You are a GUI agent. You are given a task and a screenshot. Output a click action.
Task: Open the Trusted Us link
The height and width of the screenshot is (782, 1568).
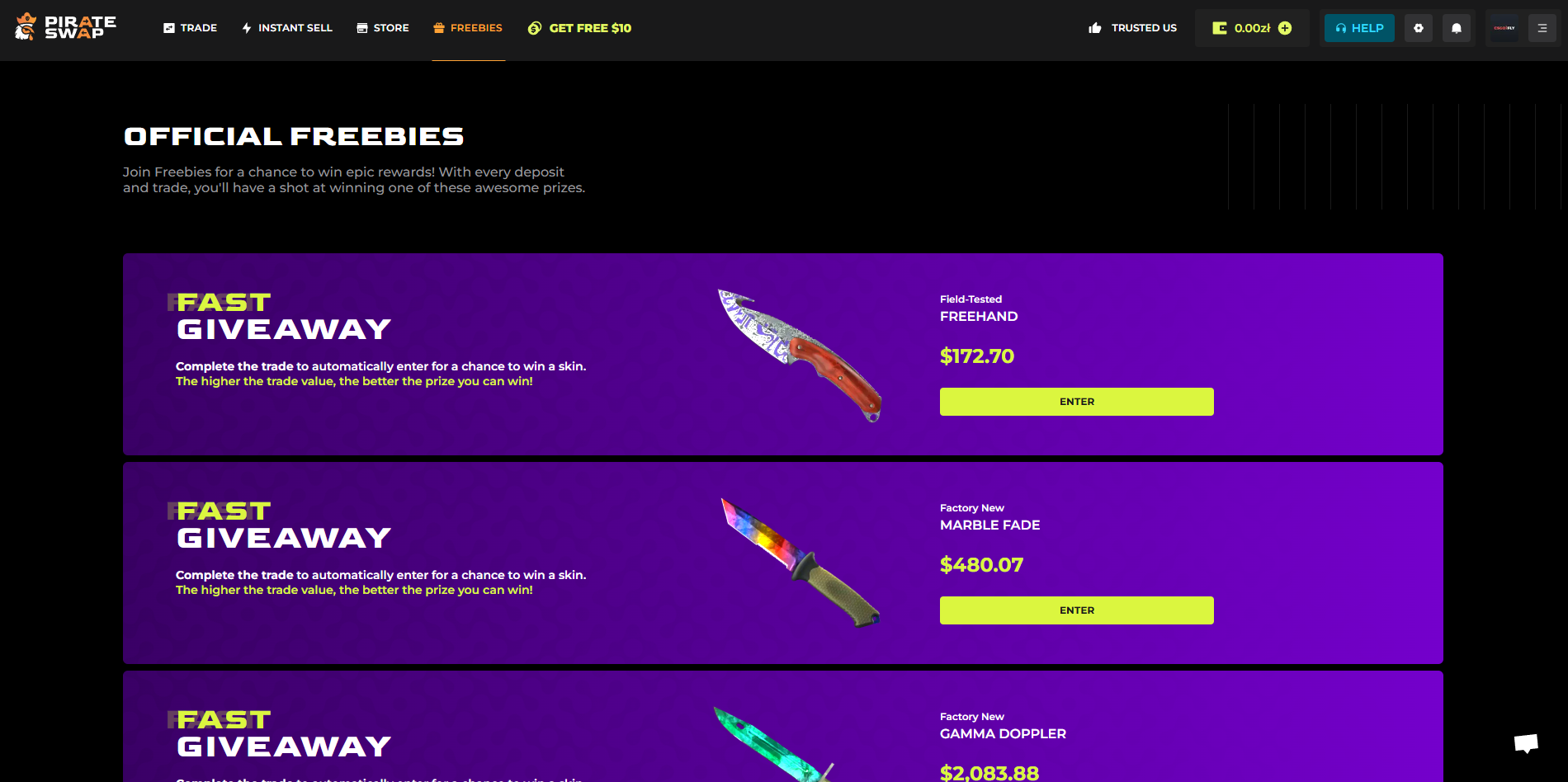tap(1132, 28)
